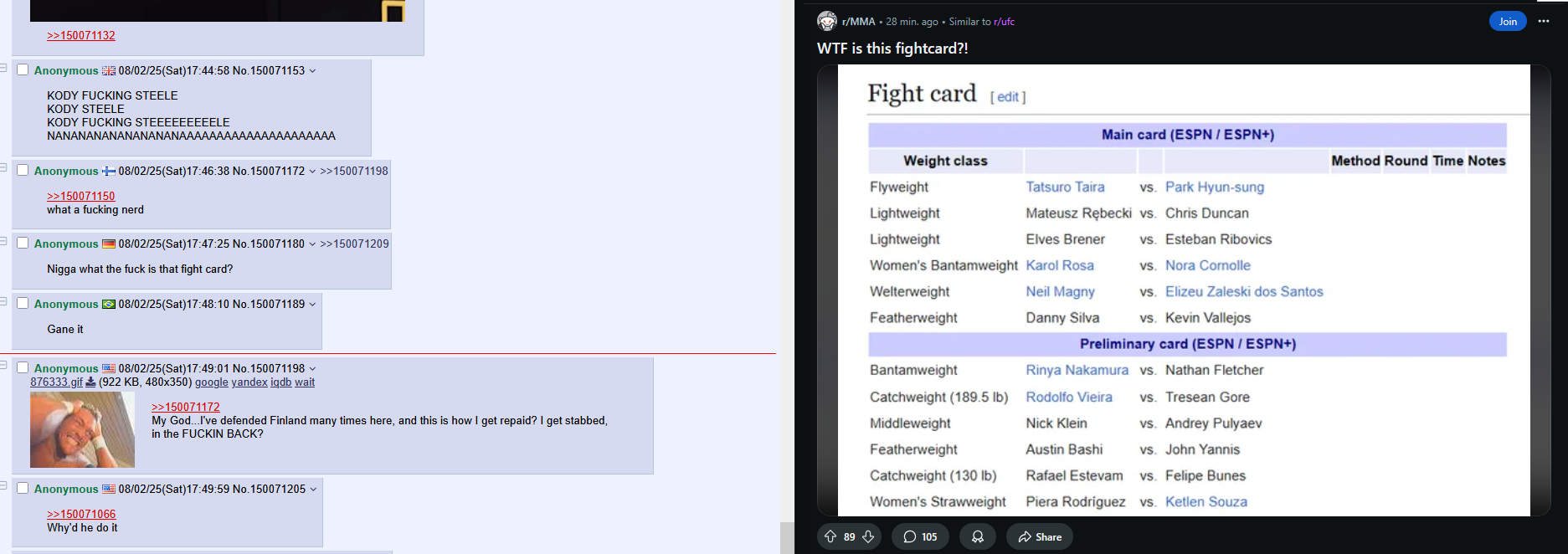This screenshot has width=1568, height=554.
Task: Follow quote link >>150071150
Action: (81, 196)
